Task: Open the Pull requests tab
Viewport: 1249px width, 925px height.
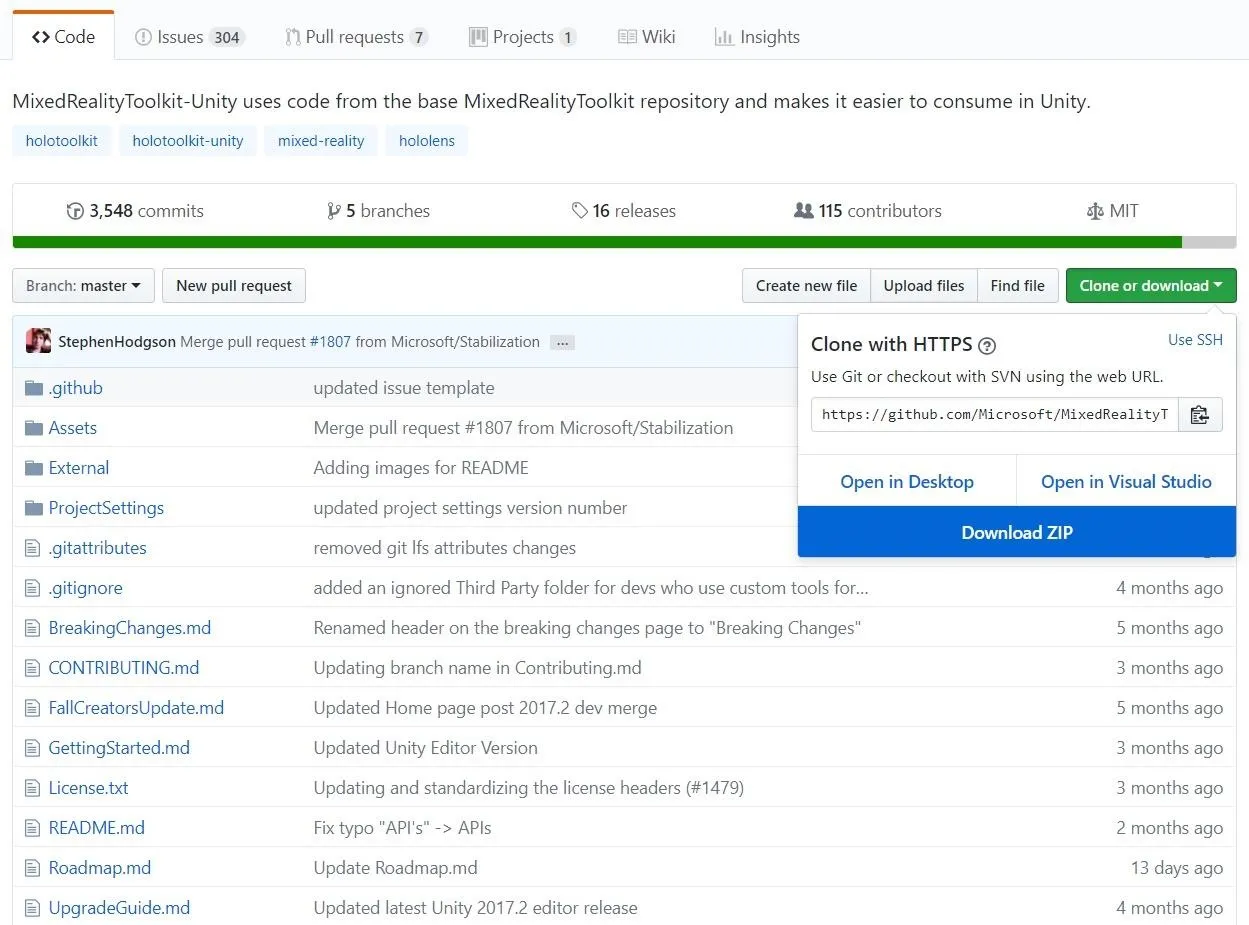Action: click(x=356, y=37)
